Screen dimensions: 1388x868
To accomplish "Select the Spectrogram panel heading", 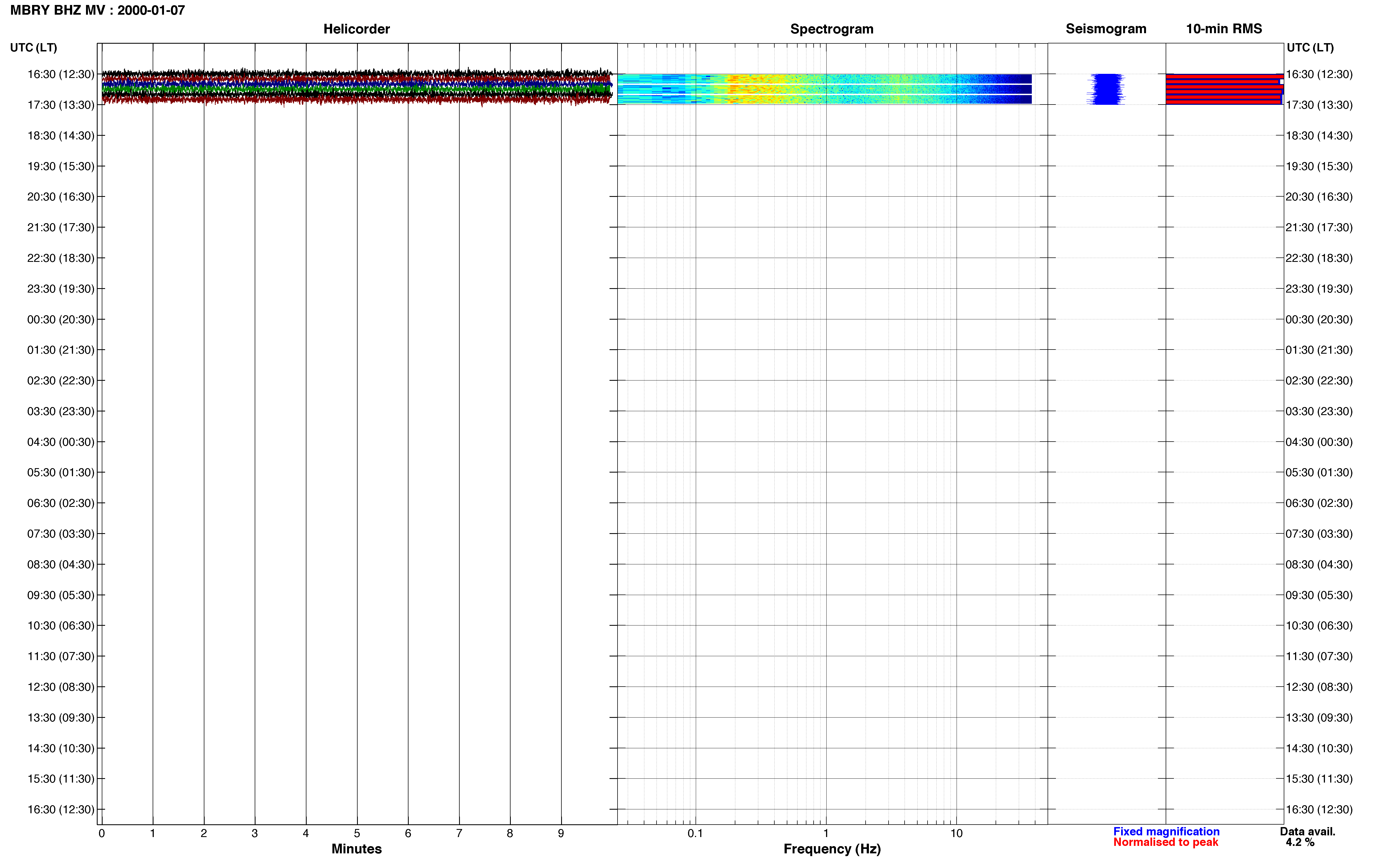I will coord(832,29).
